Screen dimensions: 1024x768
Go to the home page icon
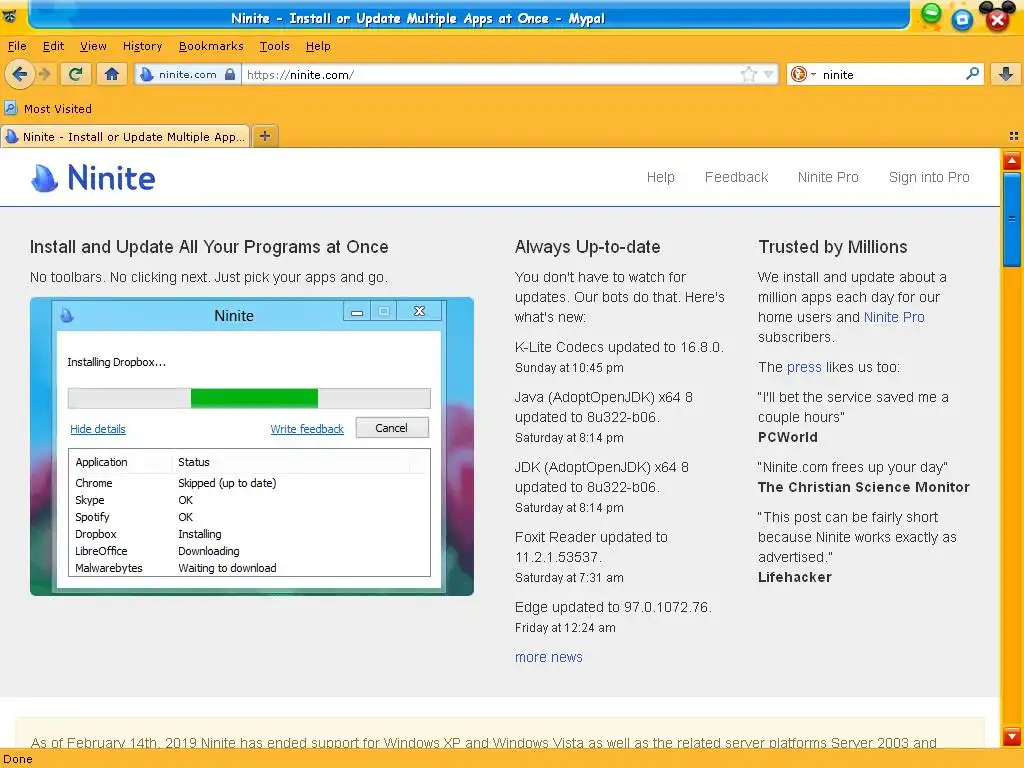tap(112, 74)
